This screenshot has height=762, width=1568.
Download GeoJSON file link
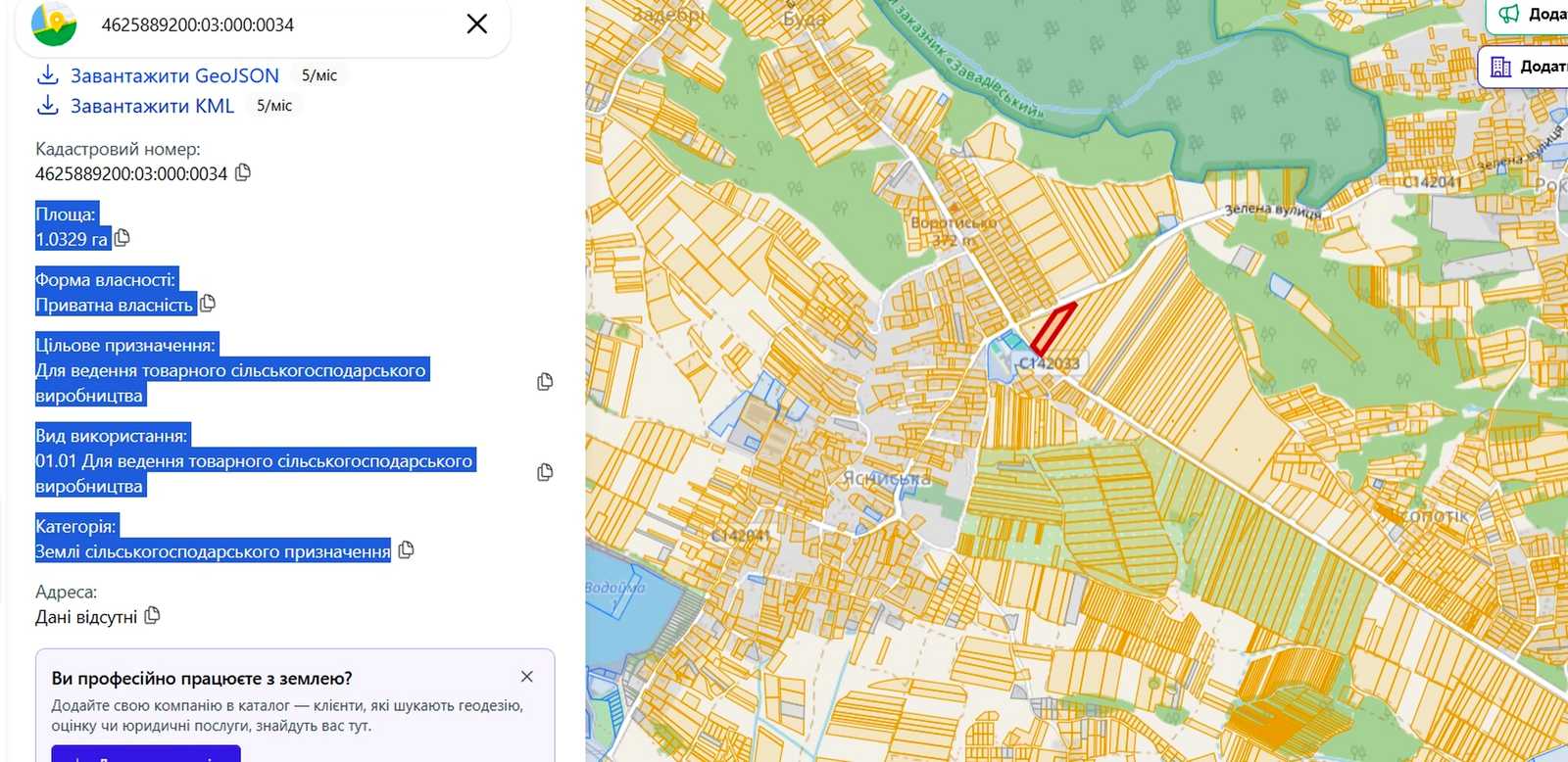point(174,75)
